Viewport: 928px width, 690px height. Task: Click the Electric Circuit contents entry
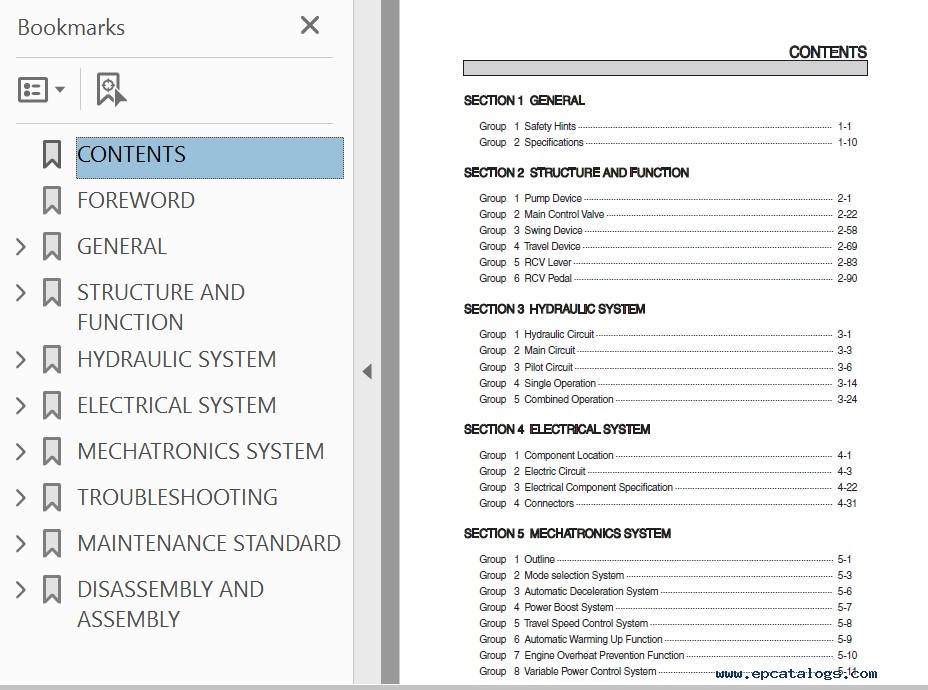point(665,471)
